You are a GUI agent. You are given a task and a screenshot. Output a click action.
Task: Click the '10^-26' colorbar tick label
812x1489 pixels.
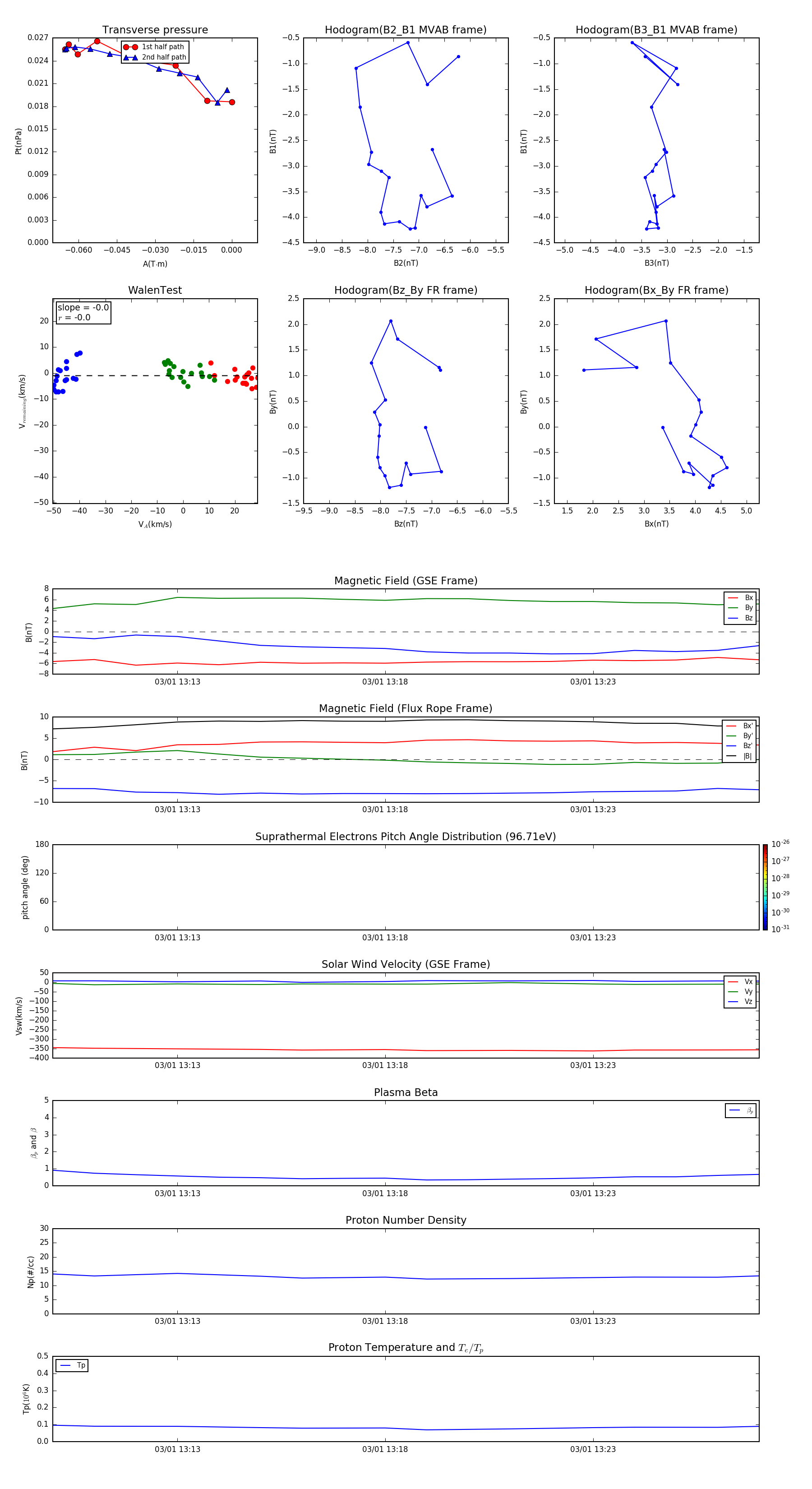tap(780, 844)
